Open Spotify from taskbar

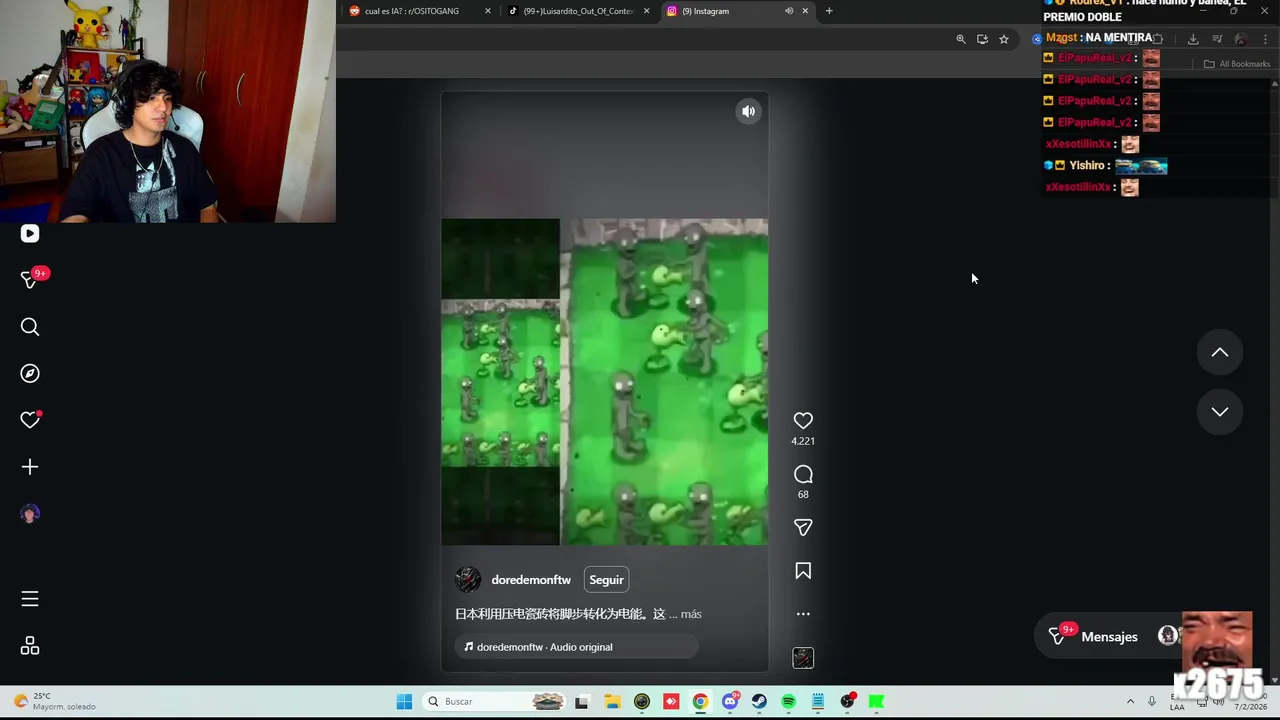click(x=789, y=702)
